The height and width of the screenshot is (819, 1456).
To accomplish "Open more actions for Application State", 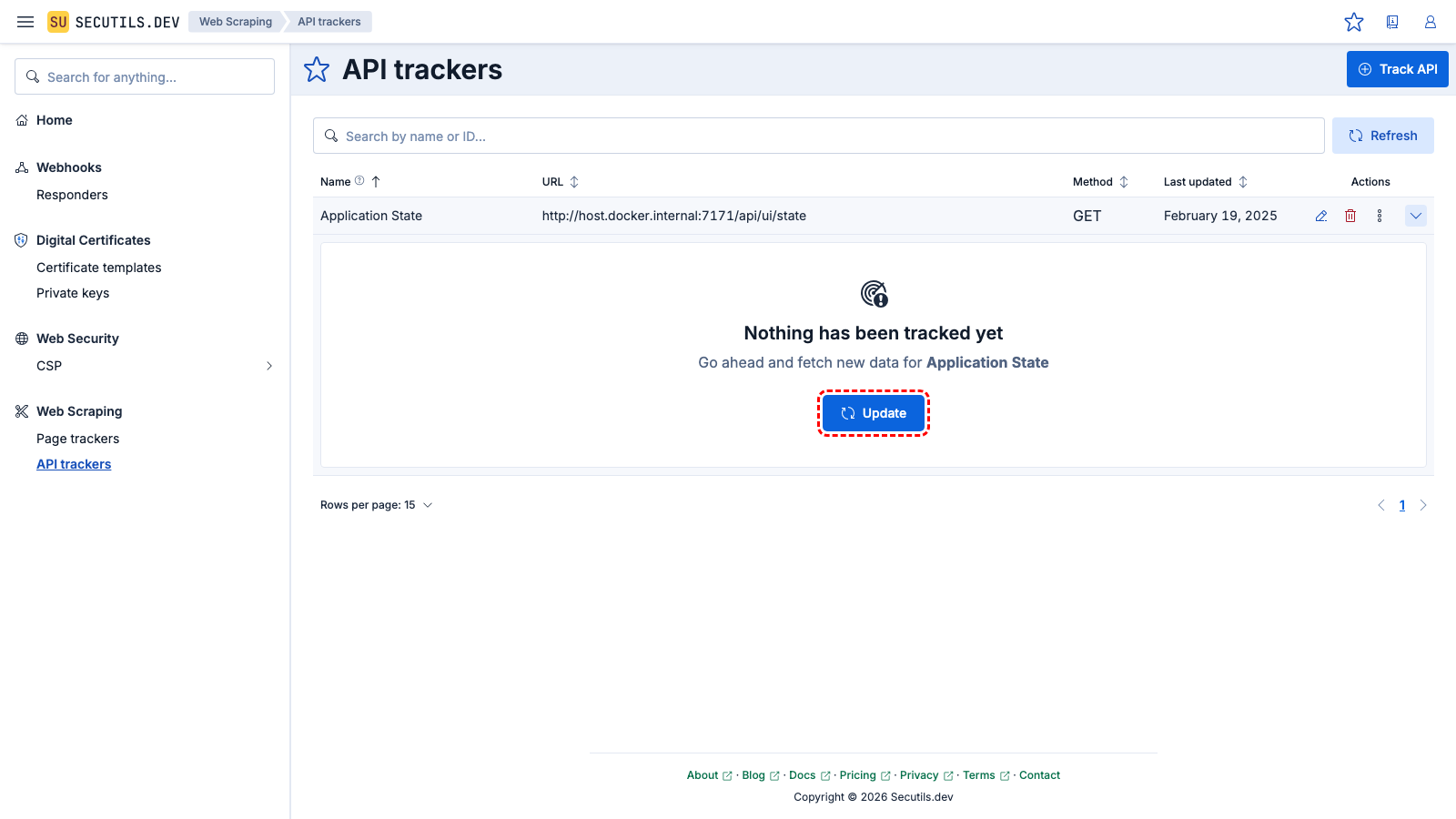I will click(x=1380, y=216).
